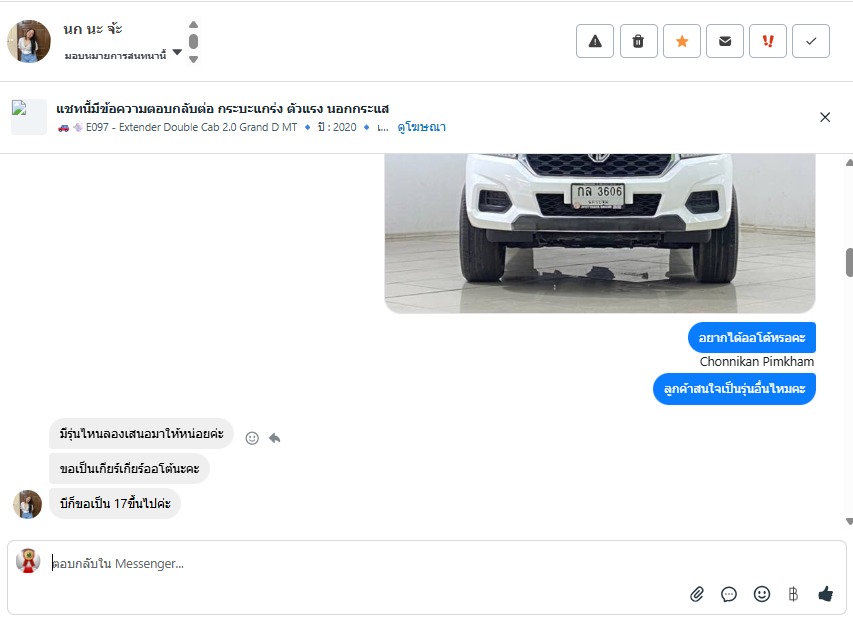Click the trash delete conversation icon

coord(639,41)
